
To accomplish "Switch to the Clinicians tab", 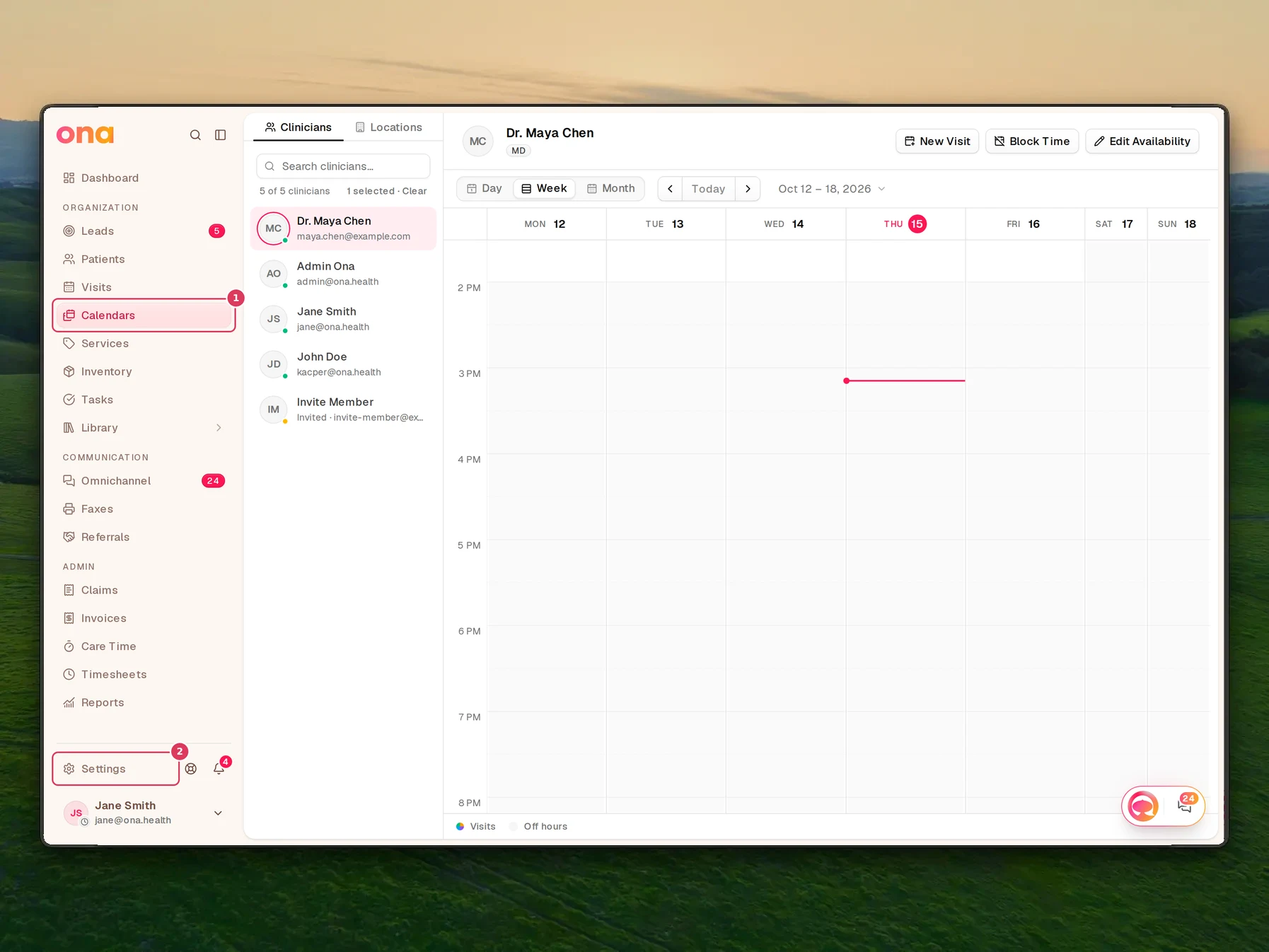I will click(x=298, y=127).
